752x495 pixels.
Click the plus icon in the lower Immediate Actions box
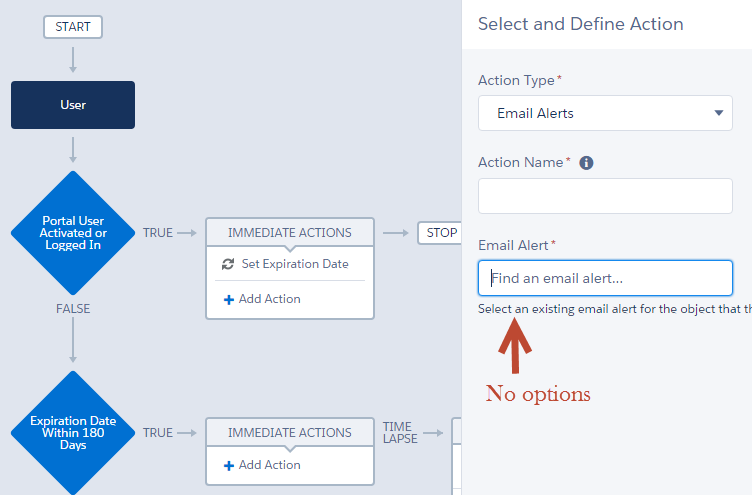[x=229, y=465]
